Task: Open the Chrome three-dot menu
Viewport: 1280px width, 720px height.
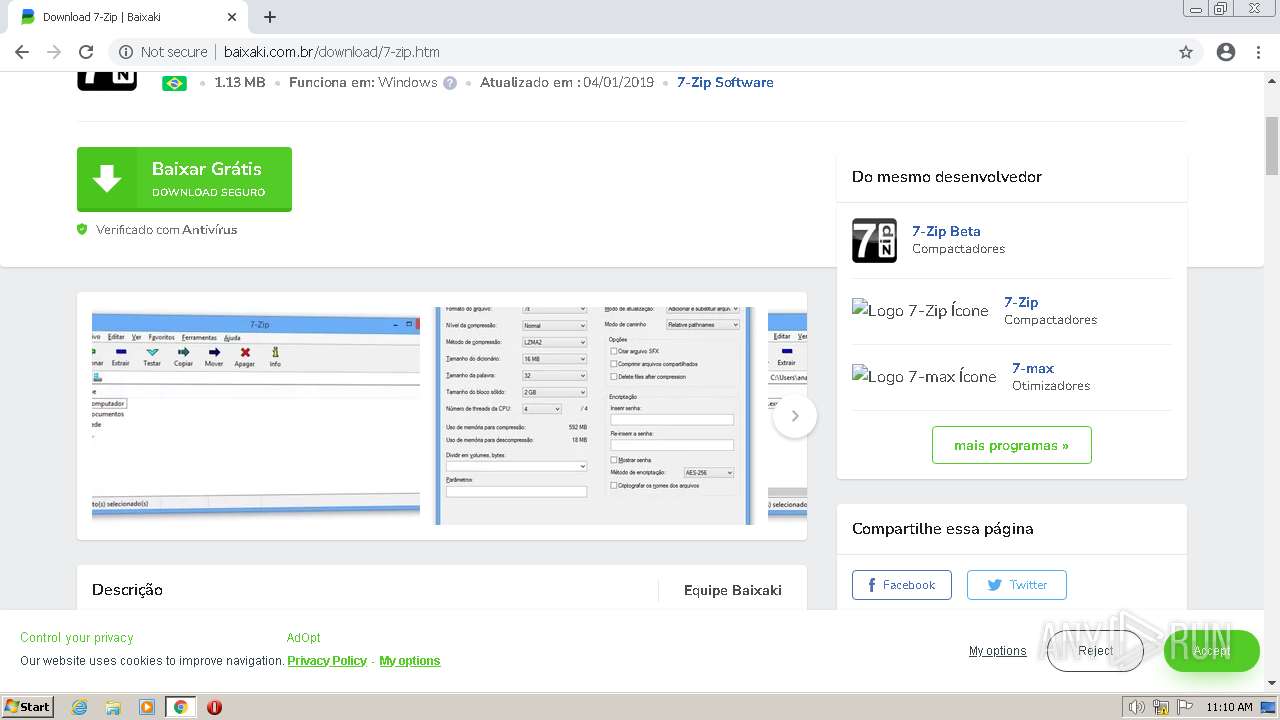Action: tap(1258, 52)
